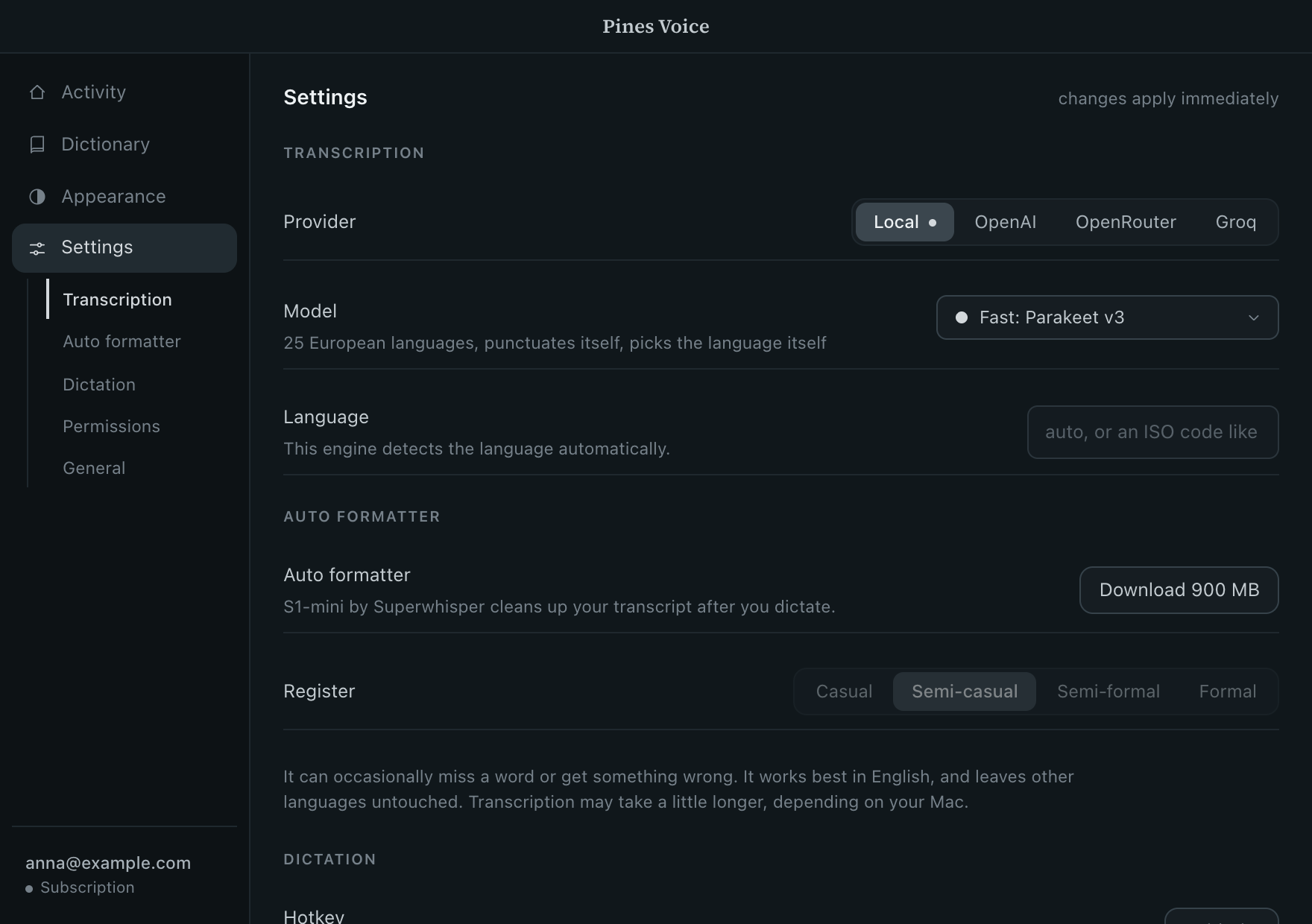
Task: Open the General subsection
Action: (x=94, y=468)
